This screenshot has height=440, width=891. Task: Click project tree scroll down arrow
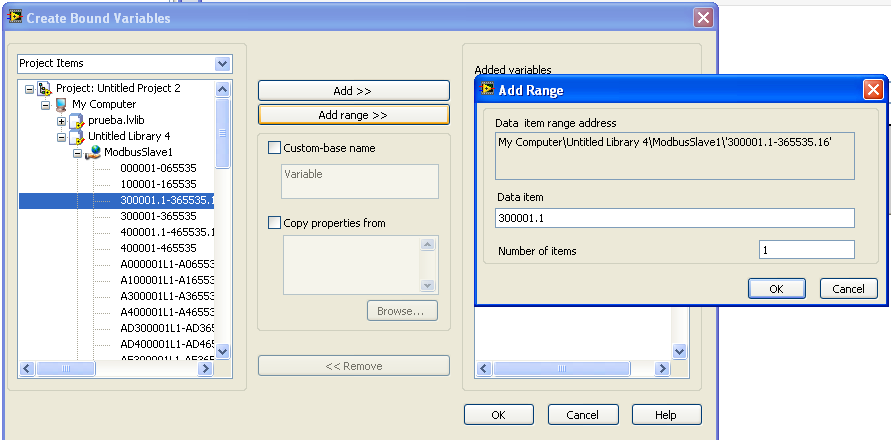pos(223,352)
